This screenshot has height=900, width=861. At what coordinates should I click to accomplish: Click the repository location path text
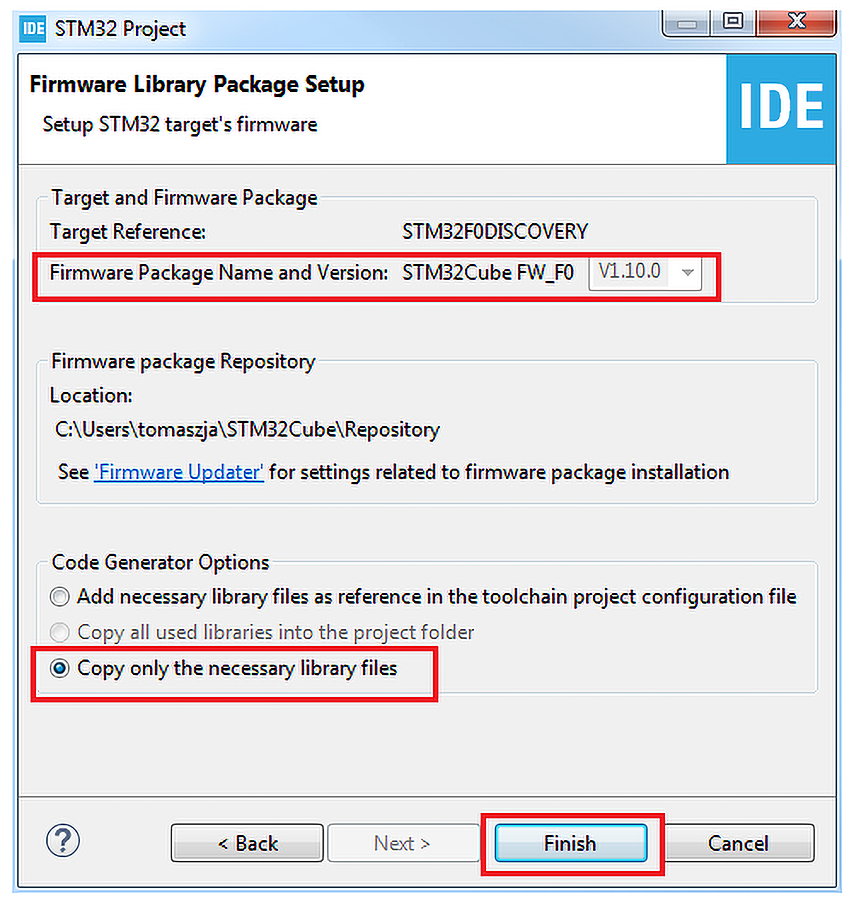pyautogui.click(x=247, y=430)
